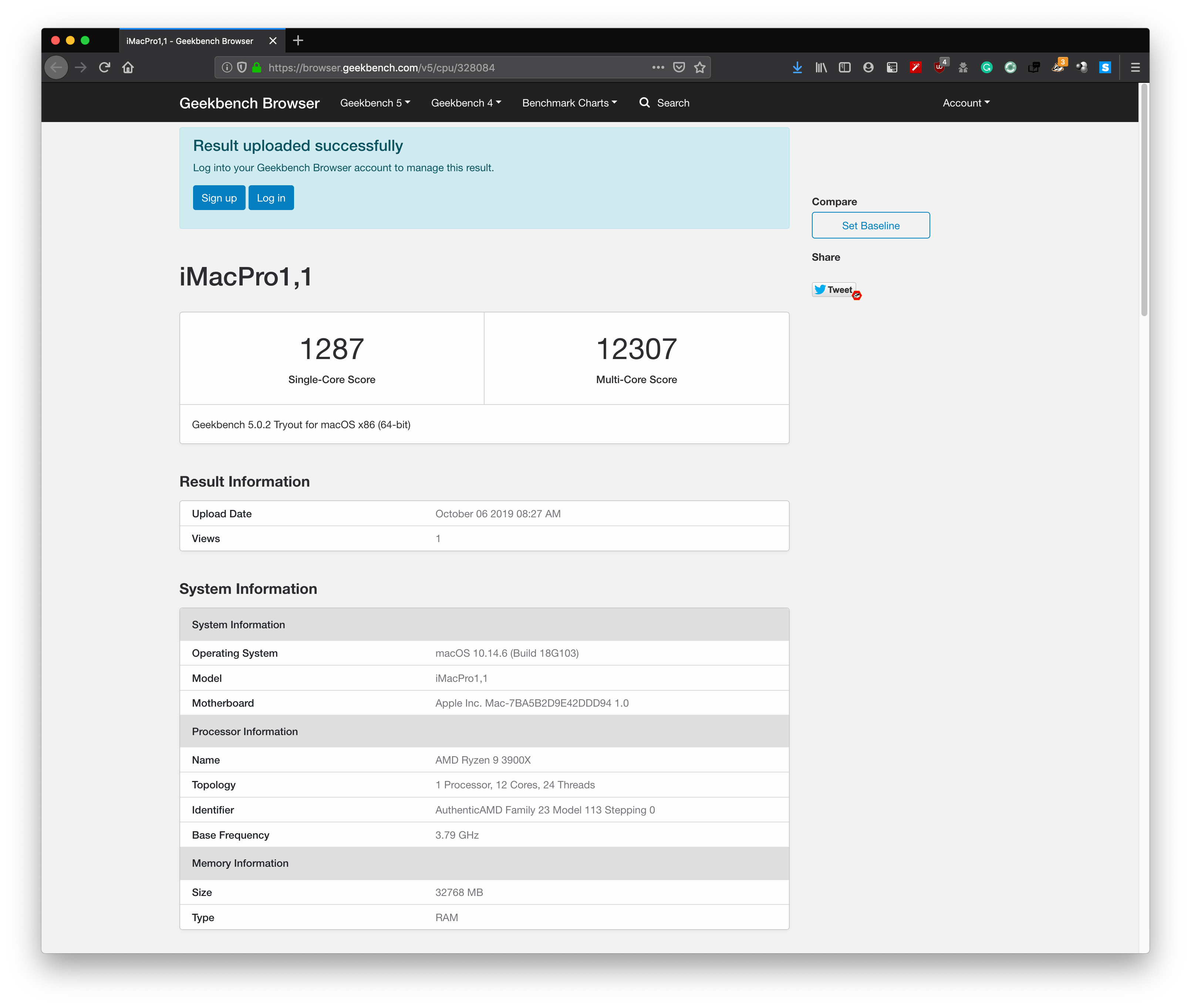This screenshot has width=1191, height=1008.
Task: Reload the current page
Action: (x=104, y=67)
